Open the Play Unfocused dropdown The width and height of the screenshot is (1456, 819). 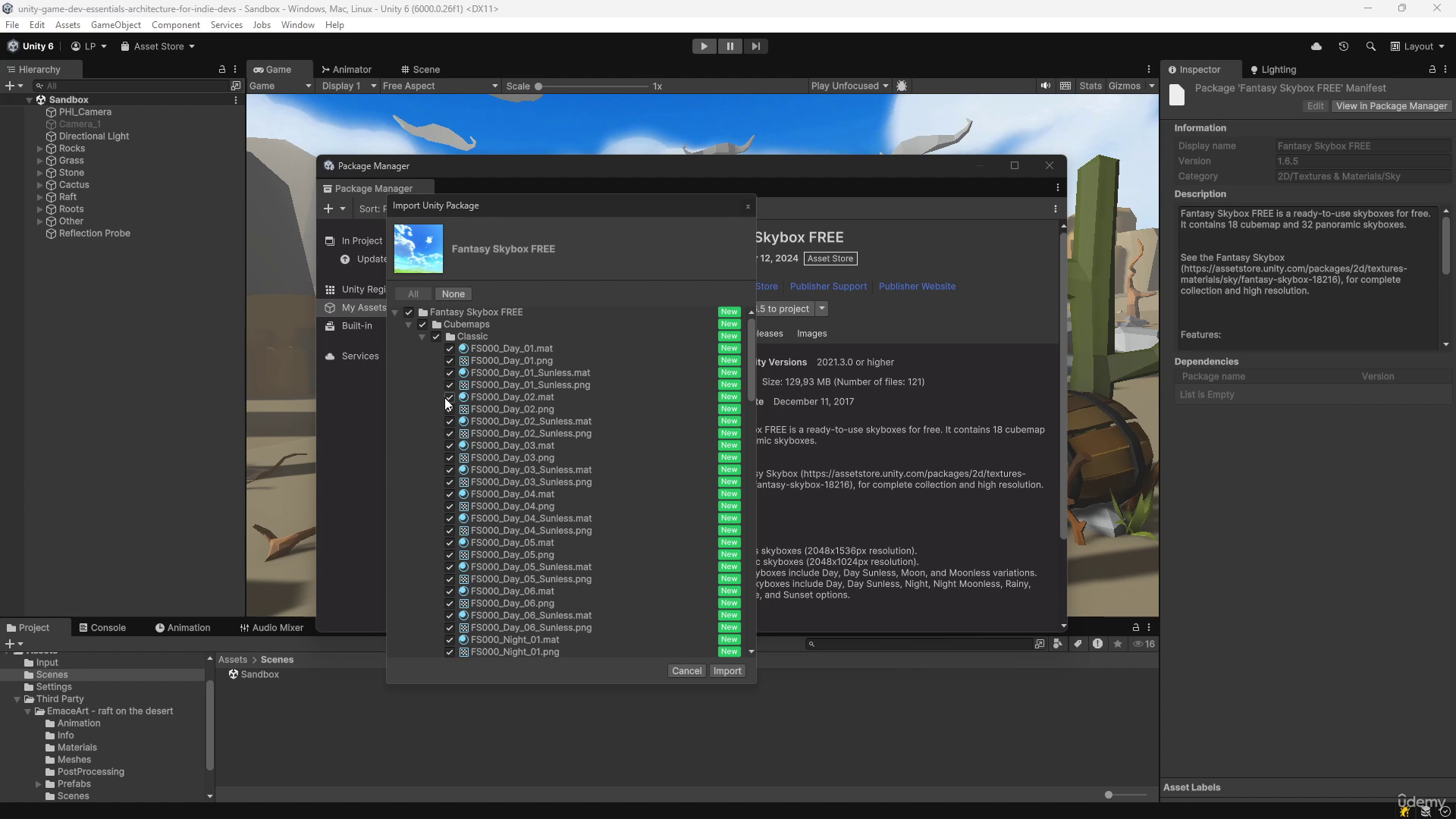(x=849, y=86)
